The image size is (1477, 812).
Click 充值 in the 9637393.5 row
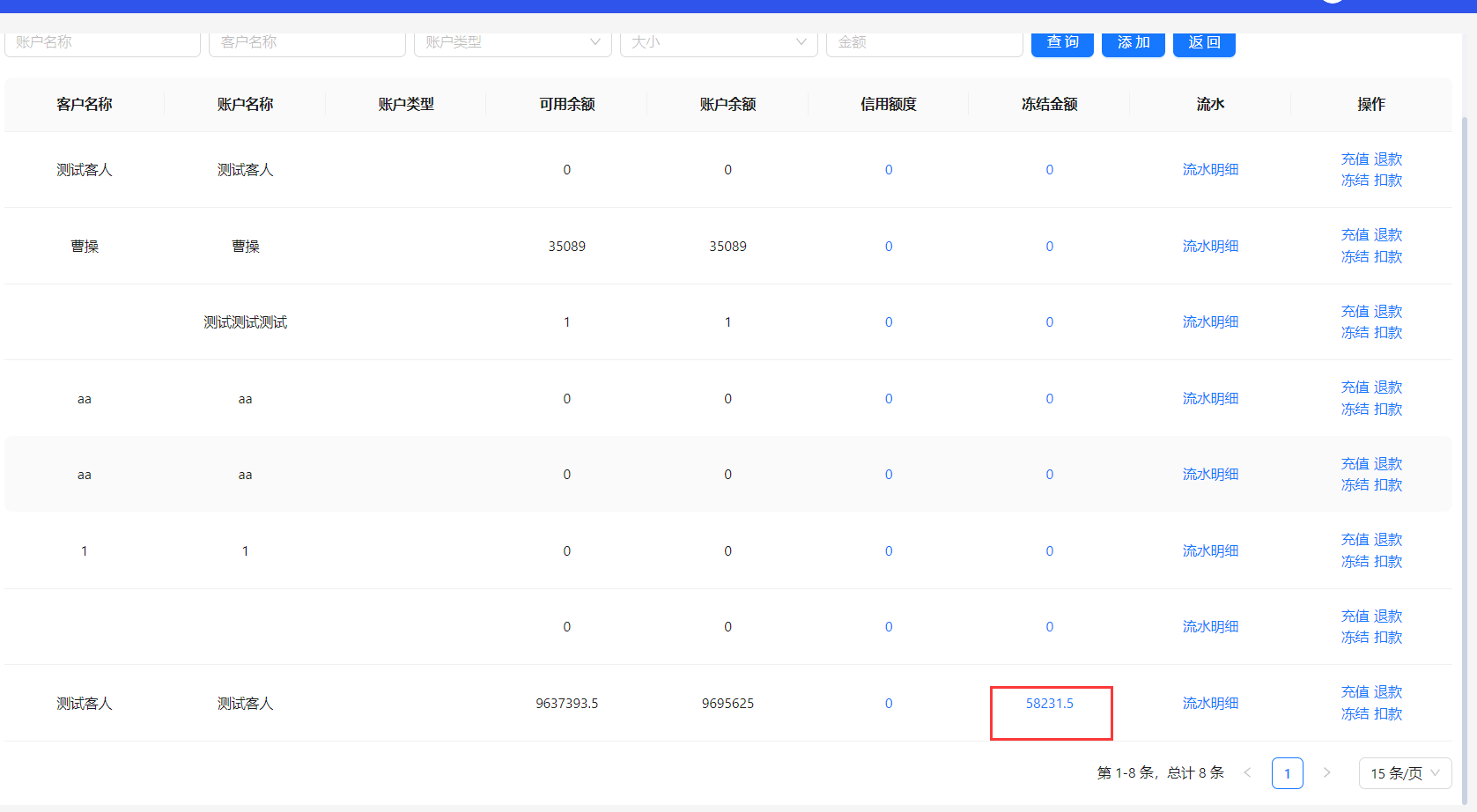1355,692
